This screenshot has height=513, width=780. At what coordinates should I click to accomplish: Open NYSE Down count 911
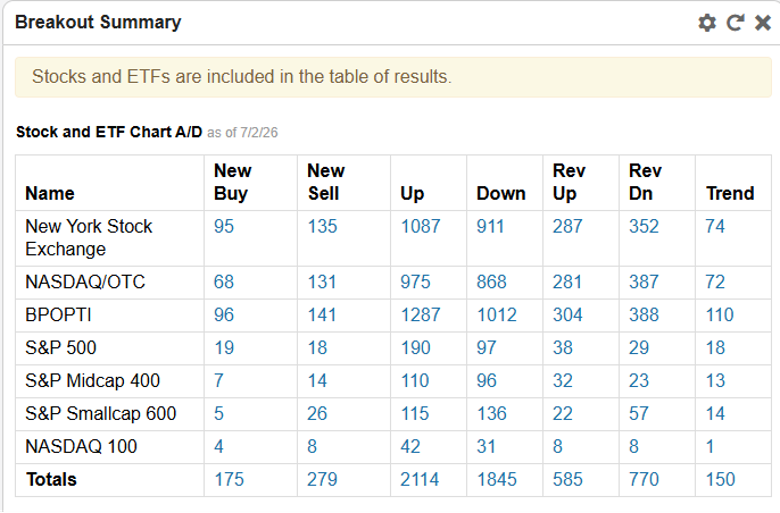click(490, 226)
